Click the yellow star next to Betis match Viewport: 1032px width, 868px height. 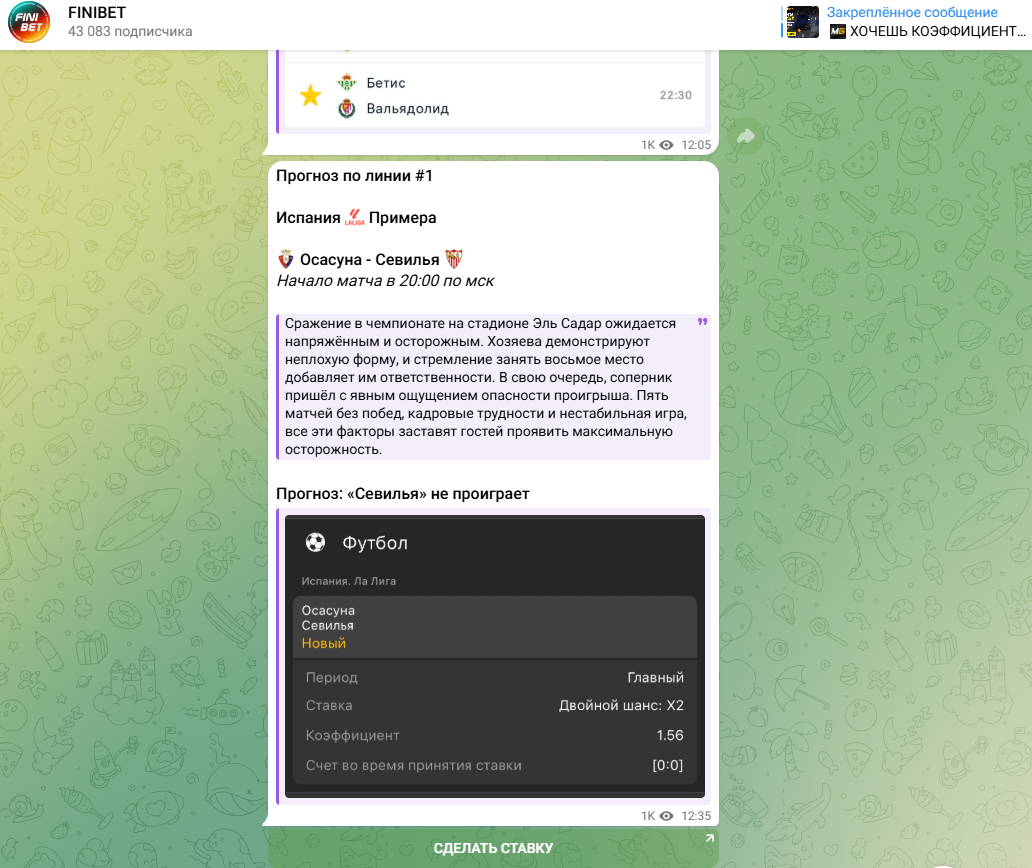click(310, 96)
